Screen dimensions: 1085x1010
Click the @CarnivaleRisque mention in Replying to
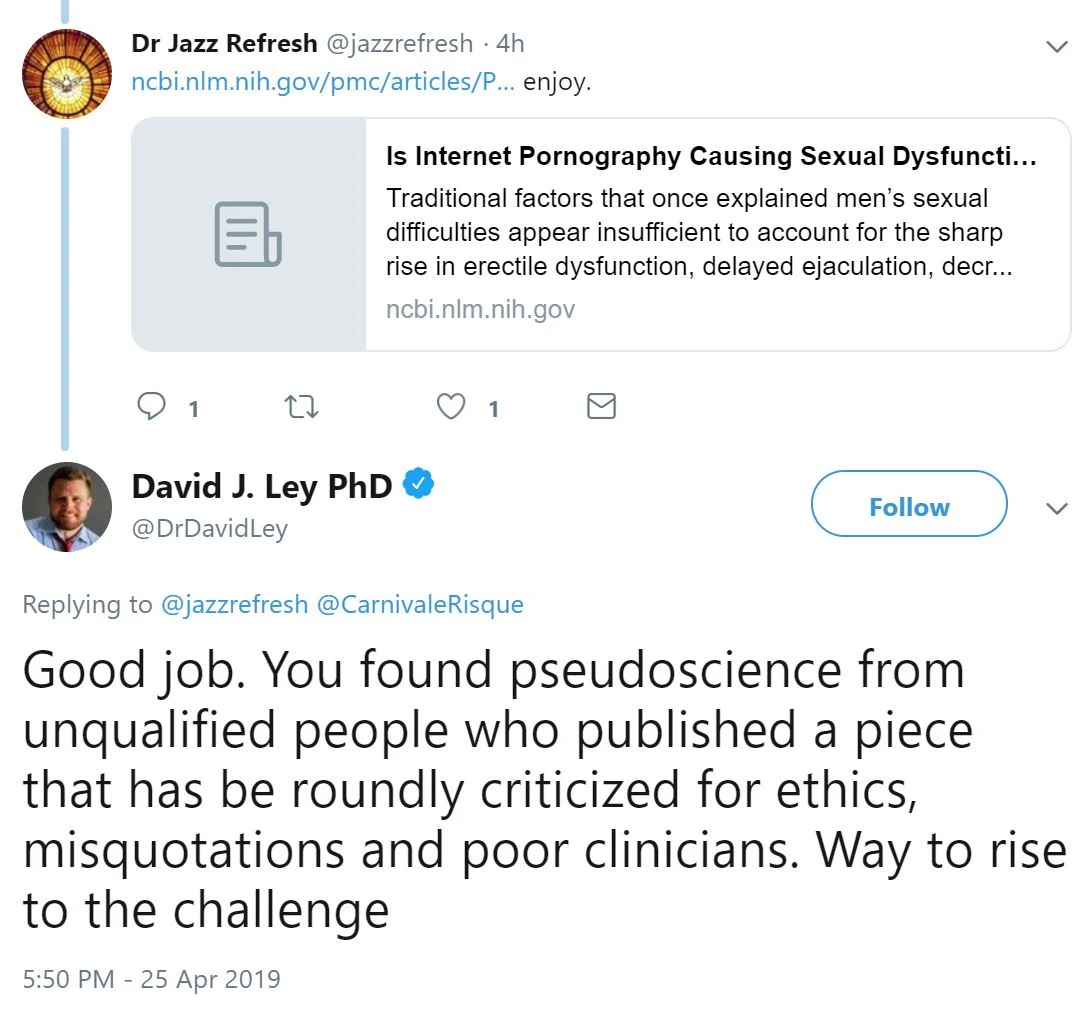click(420, 605)
